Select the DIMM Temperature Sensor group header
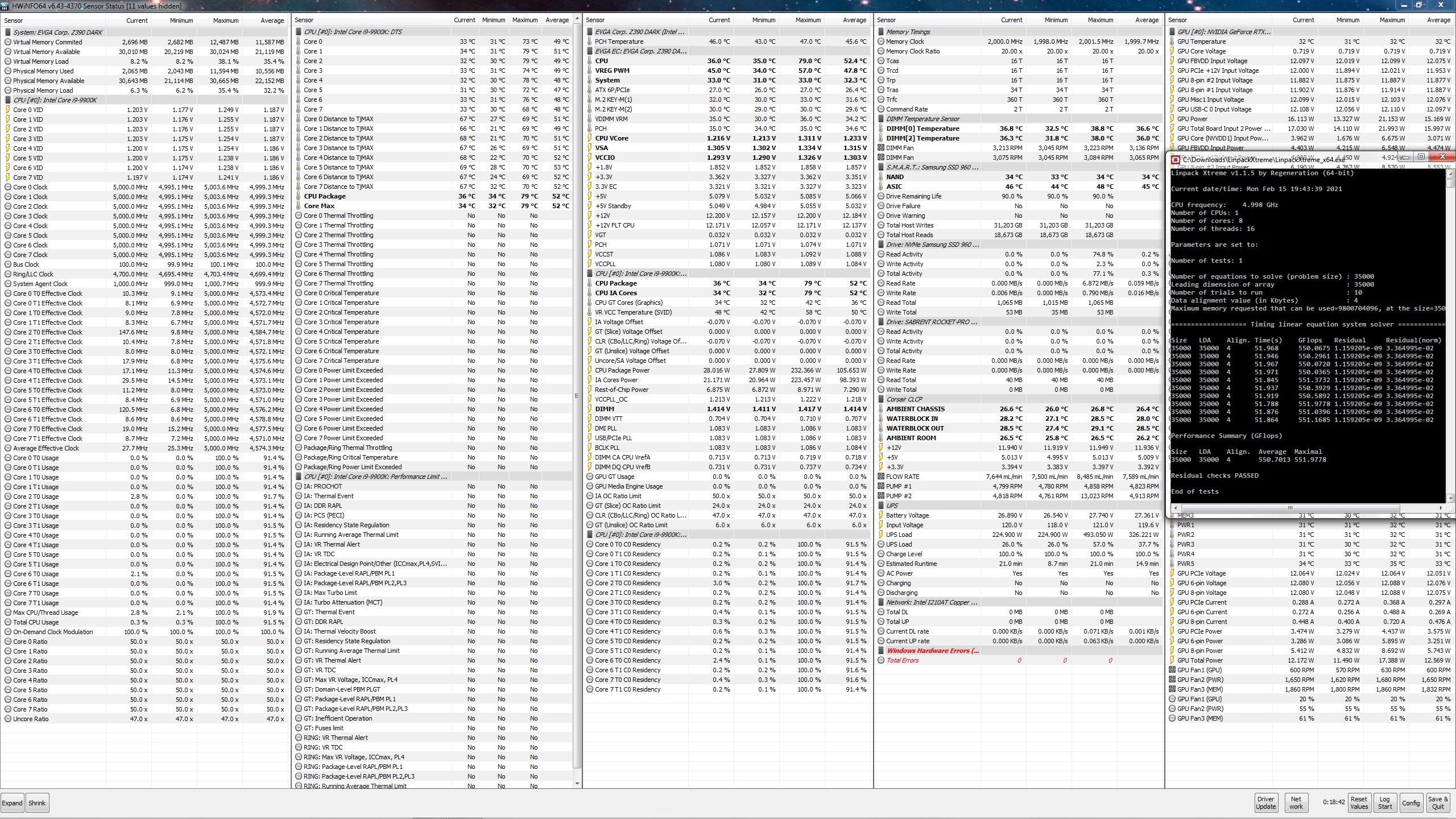Viewport: 1456px width, 819px height. [x=1018, y=119]
